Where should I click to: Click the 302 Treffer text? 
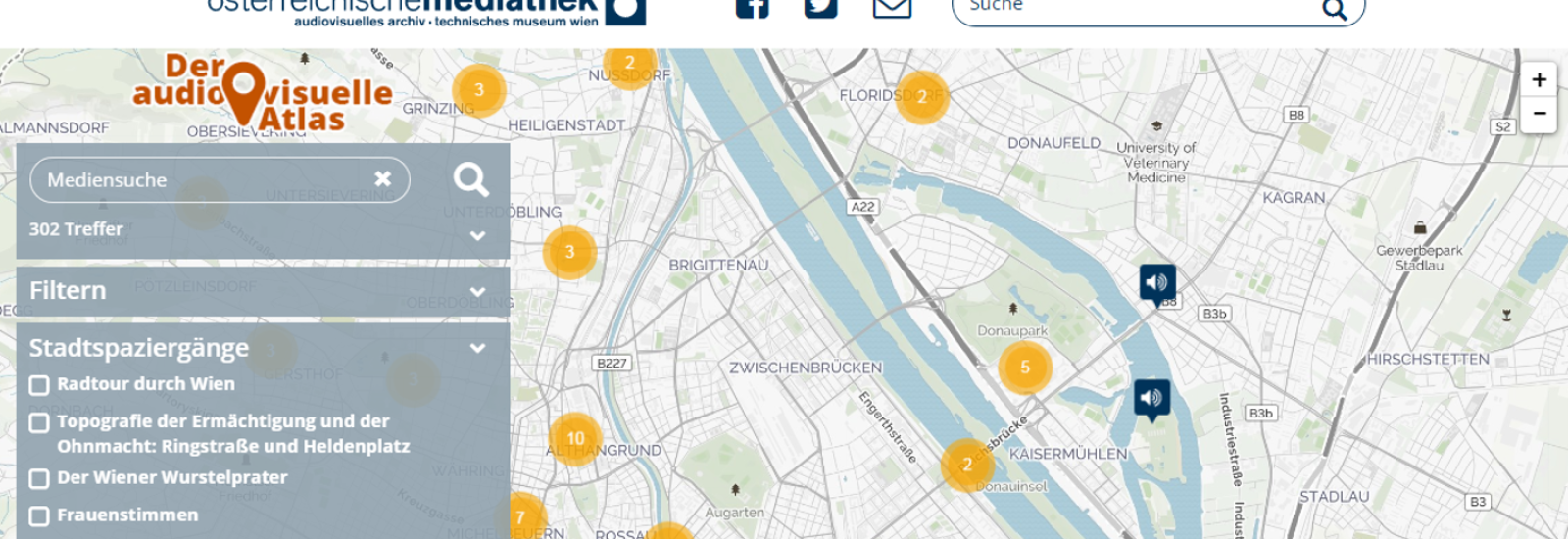[75, 229]
